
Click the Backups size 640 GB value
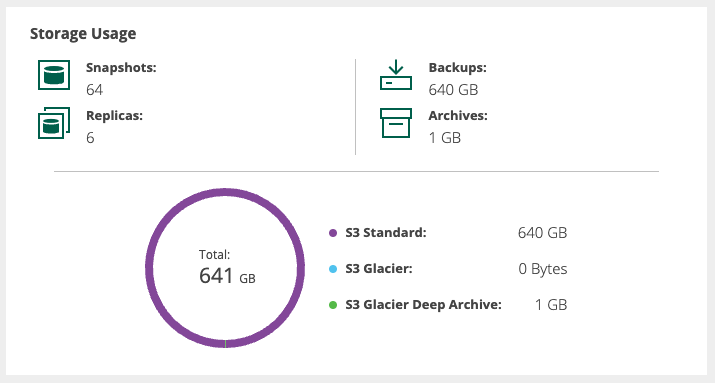(x=453, y=90)
